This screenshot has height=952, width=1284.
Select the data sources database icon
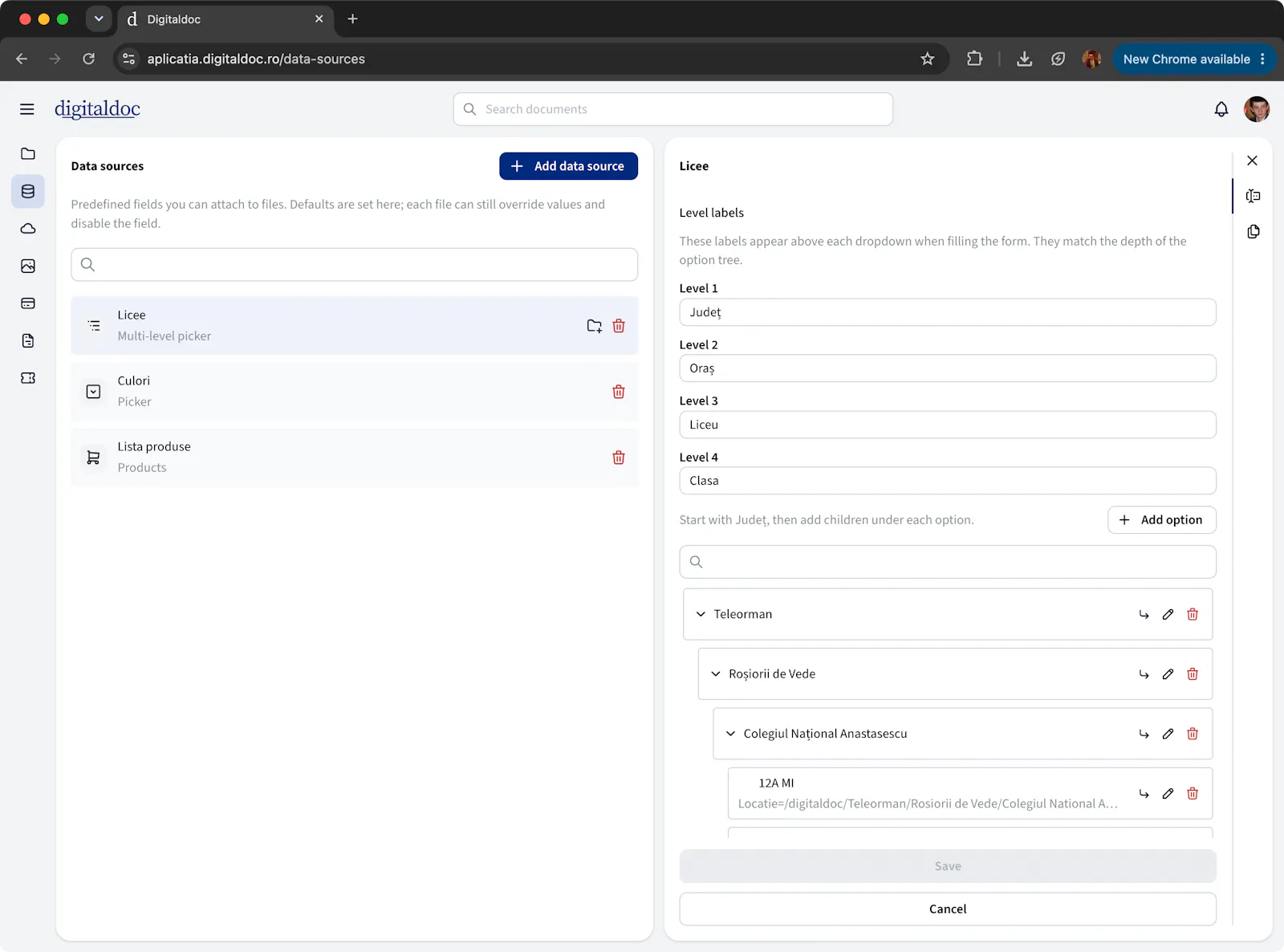pos(28,191)
